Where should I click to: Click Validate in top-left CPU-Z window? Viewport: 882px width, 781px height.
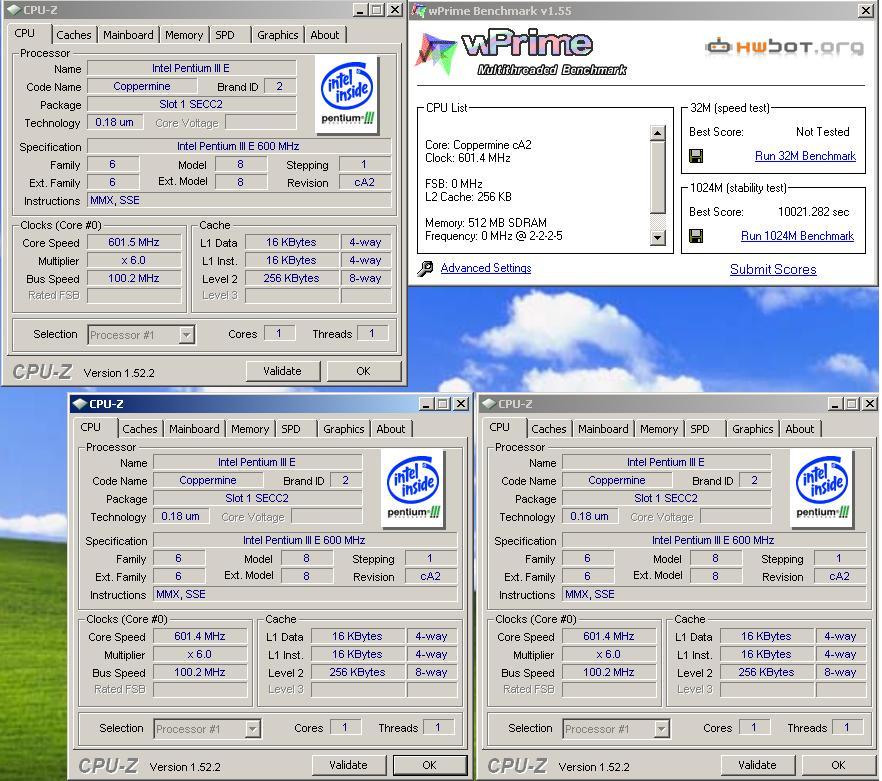coord(282,371)
